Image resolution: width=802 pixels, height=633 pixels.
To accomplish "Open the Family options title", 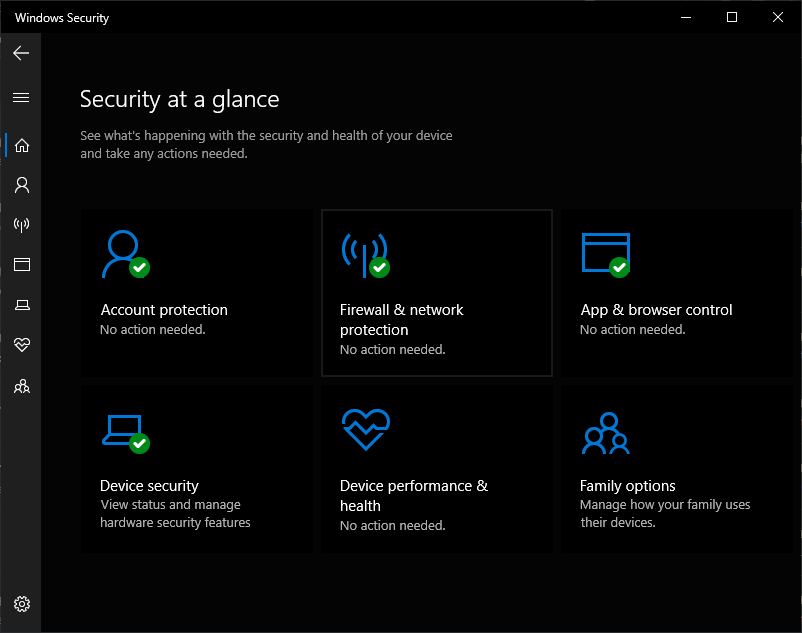I will (628, 486).
